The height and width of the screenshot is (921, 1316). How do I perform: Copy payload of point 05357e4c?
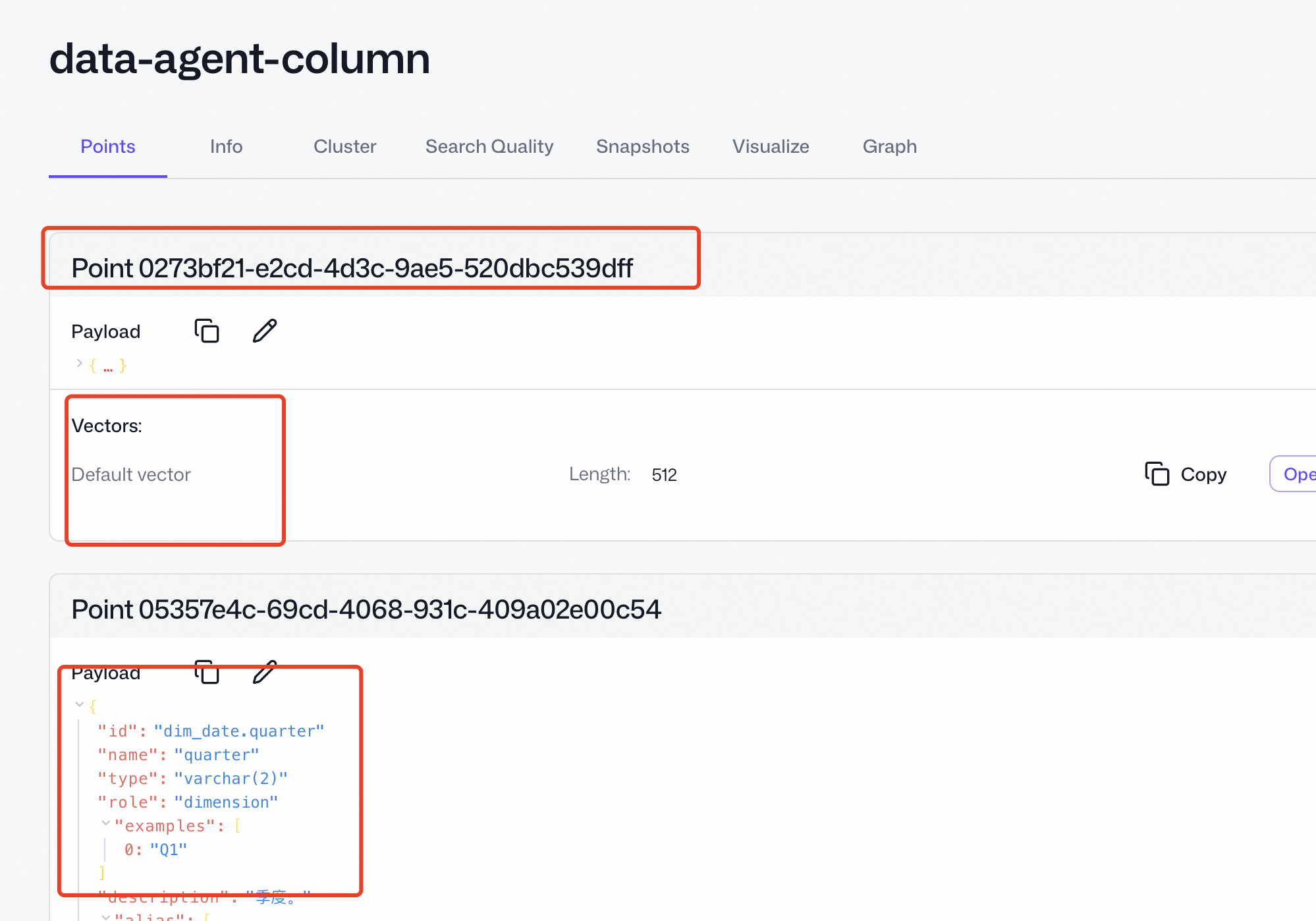pyautogui.click(x=207, y=672)
